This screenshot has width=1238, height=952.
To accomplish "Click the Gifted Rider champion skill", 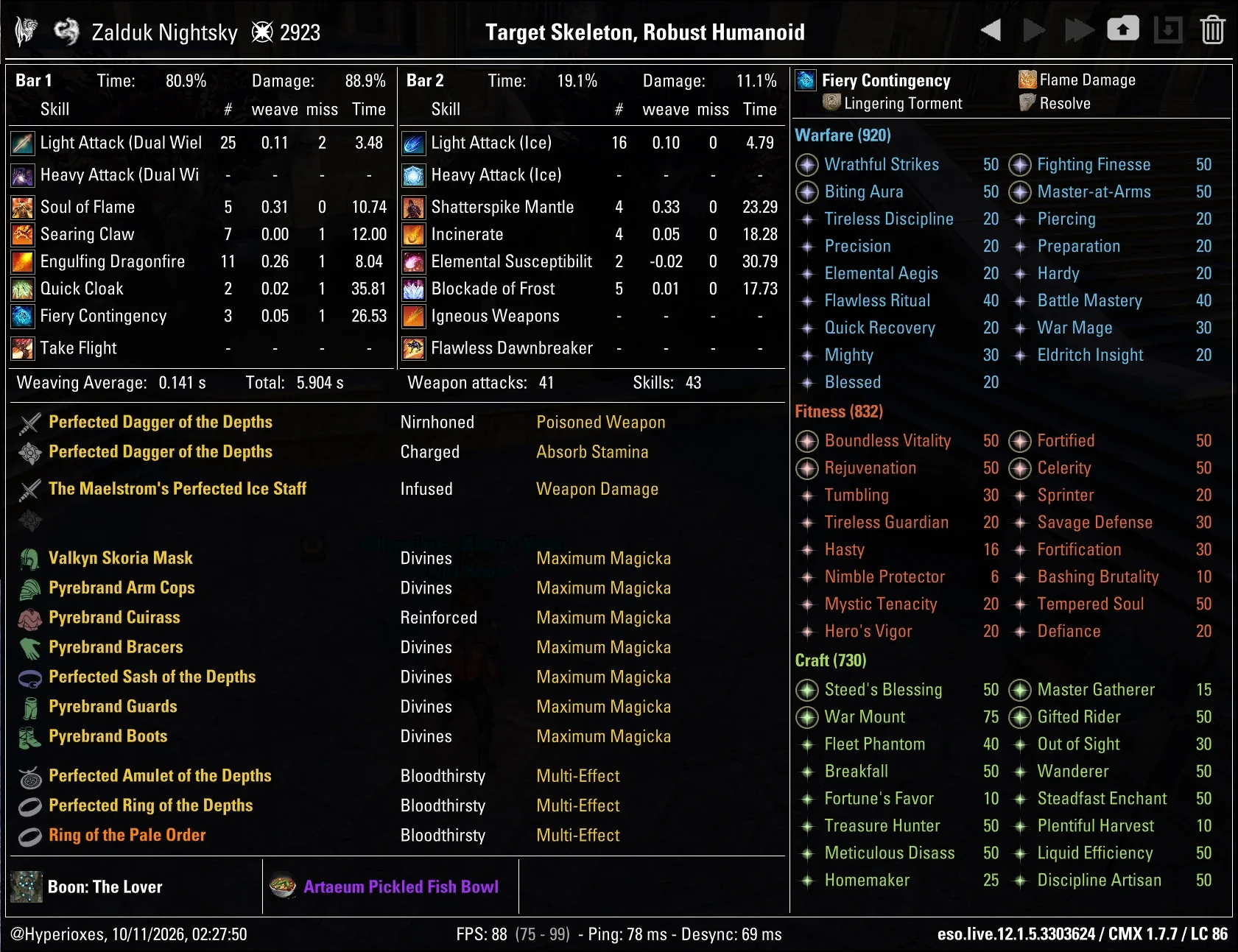I will pyautogui.click(x=1079, y=716).
